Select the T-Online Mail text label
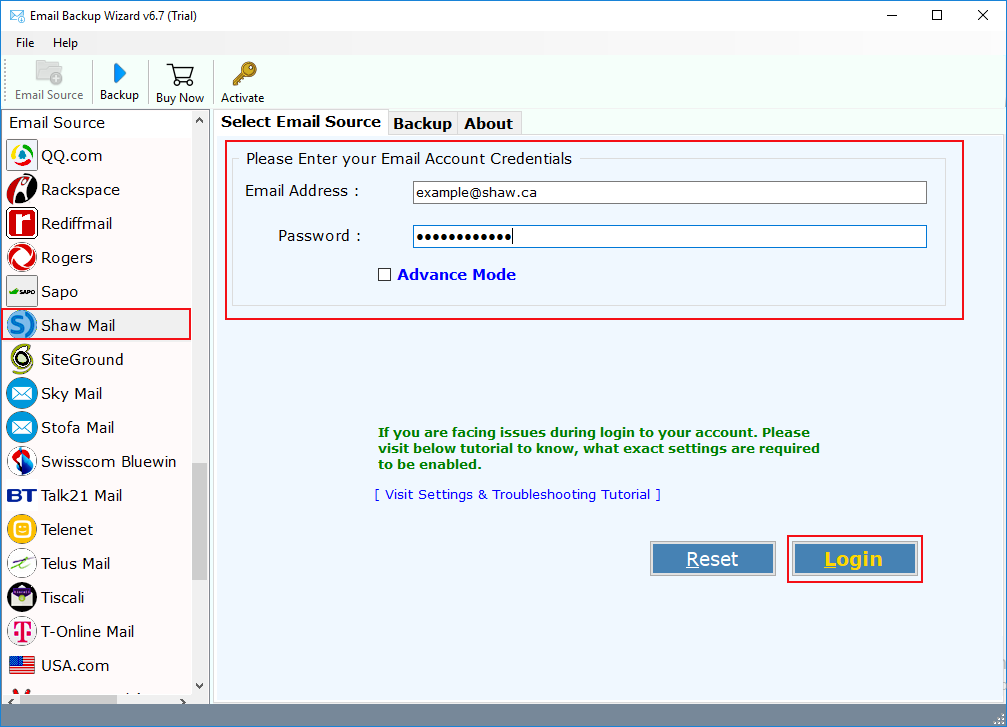 (87, 631)
